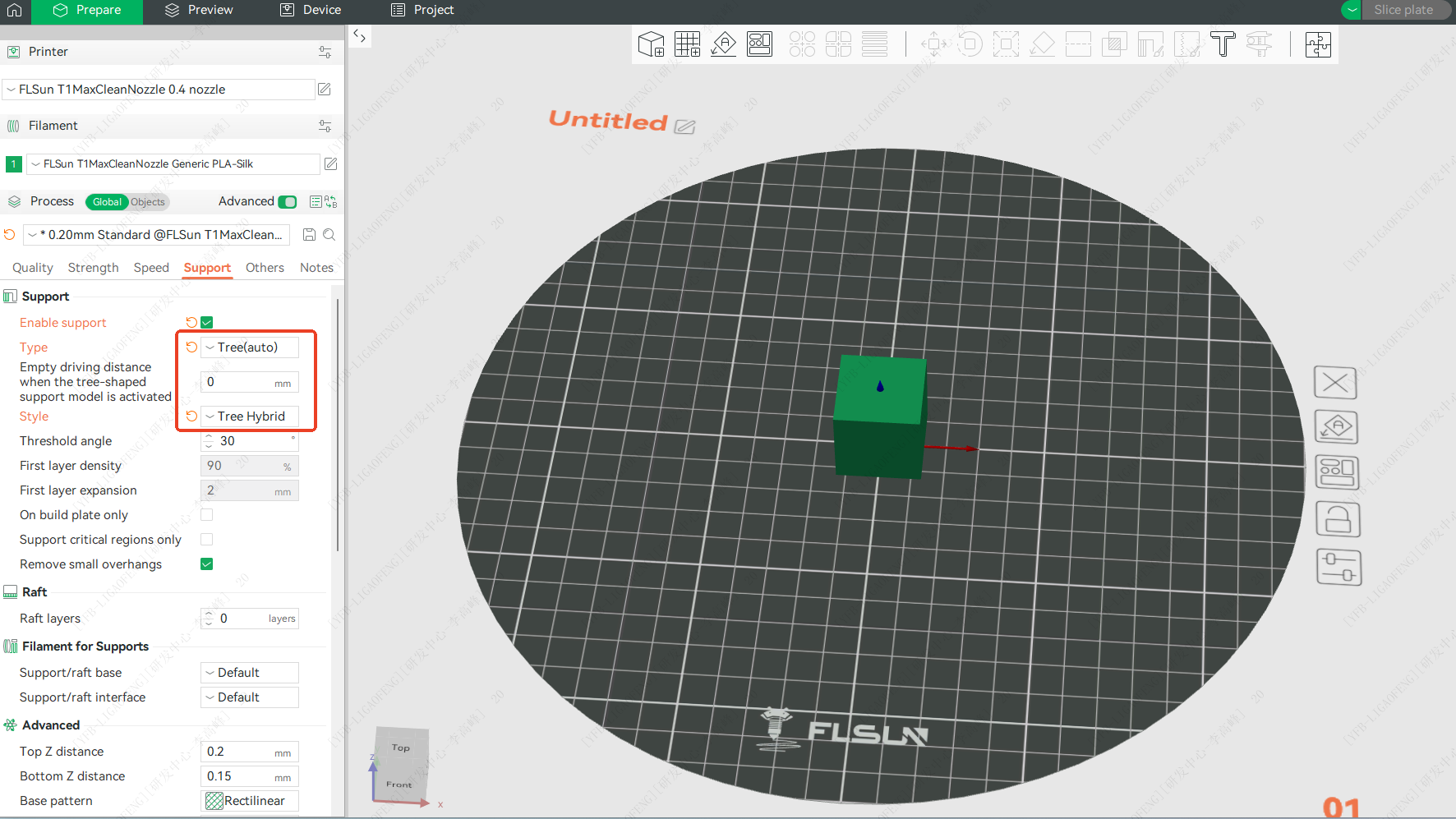Open the Assembly view puzzle icon
This screenshot has width=1456, height=819.
point(1318,44)
